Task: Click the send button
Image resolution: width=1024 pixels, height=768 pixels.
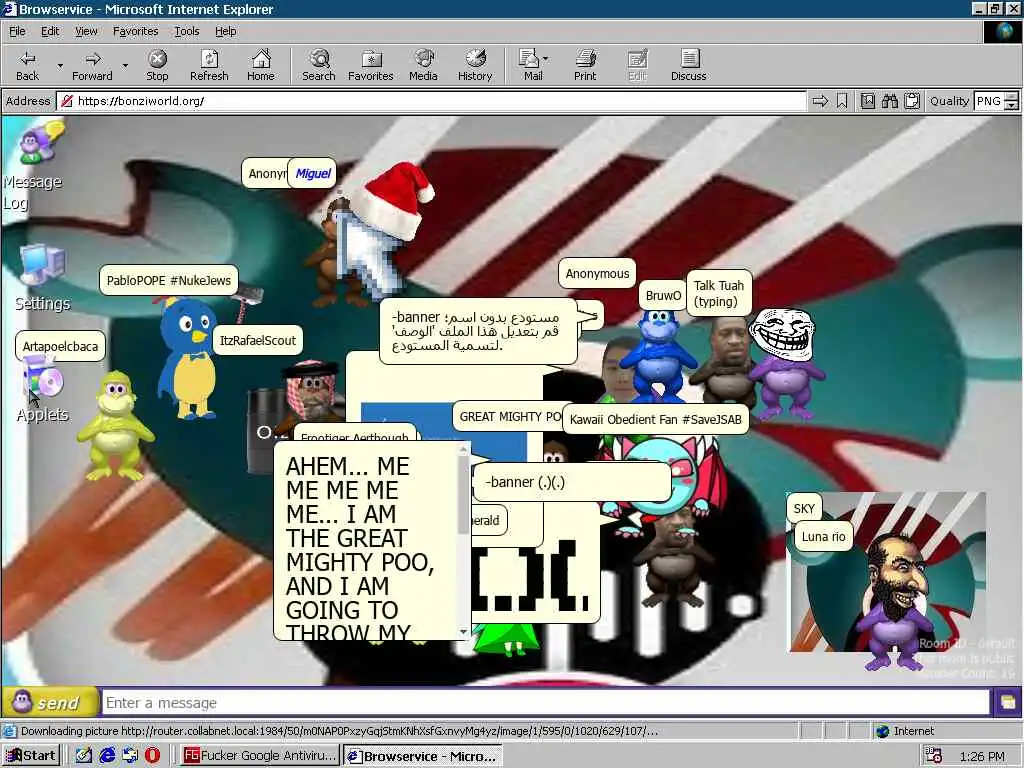Action: point(50,703)
